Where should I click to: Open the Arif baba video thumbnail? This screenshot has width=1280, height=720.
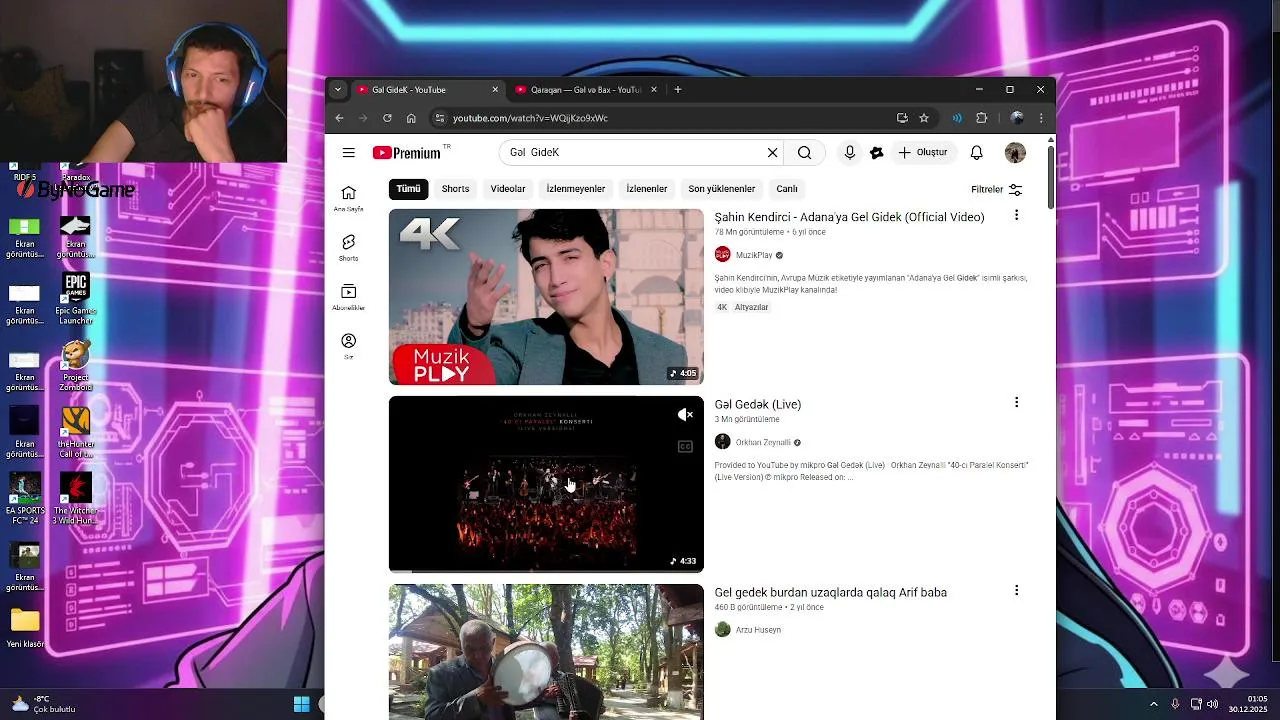pos(546,652)
